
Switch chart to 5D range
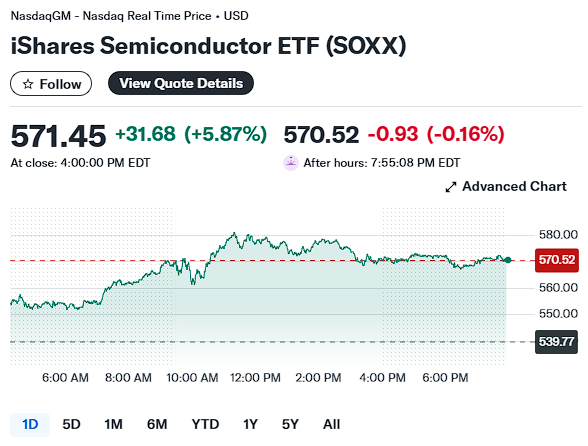[x=71, y=425]
